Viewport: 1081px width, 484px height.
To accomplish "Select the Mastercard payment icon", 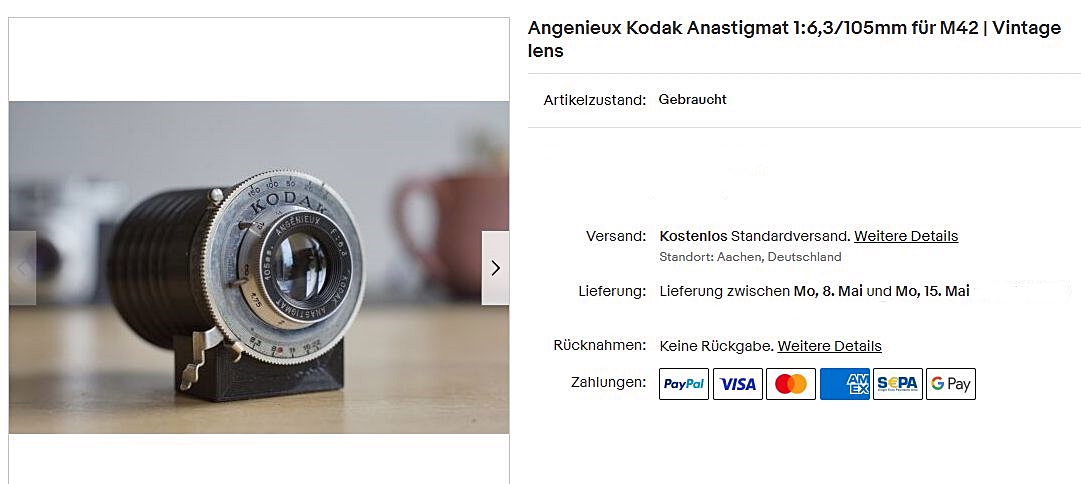I will 791,384.
